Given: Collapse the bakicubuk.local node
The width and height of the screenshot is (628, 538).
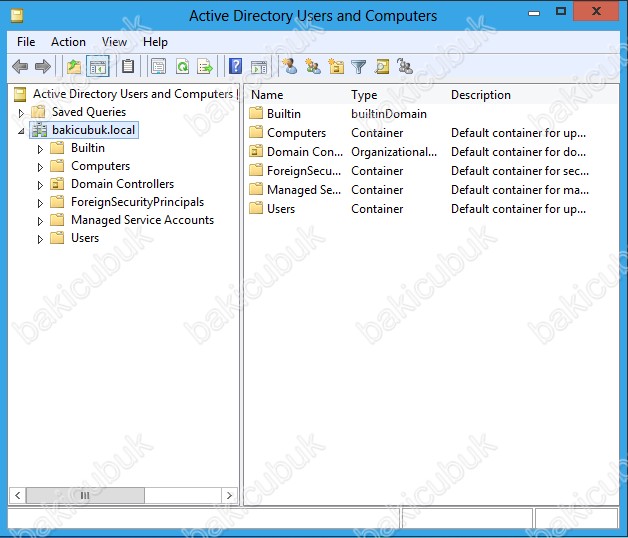Looking at the screenshot, I should point(21,131).
